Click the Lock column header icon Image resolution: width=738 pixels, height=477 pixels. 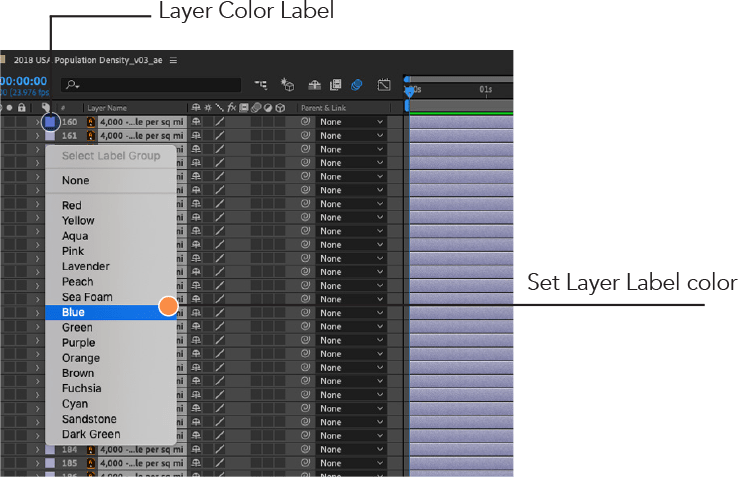tap(22, 108)
